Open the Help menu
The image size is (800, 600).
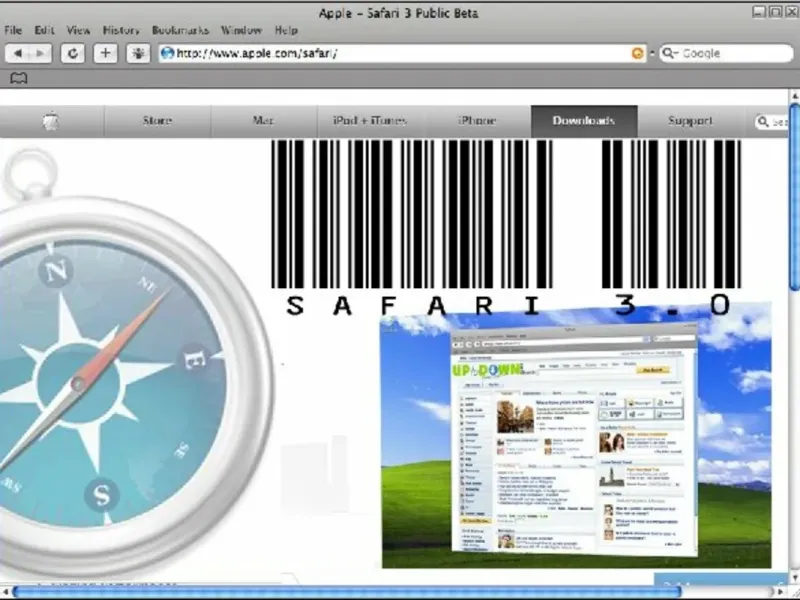(286, 30)
